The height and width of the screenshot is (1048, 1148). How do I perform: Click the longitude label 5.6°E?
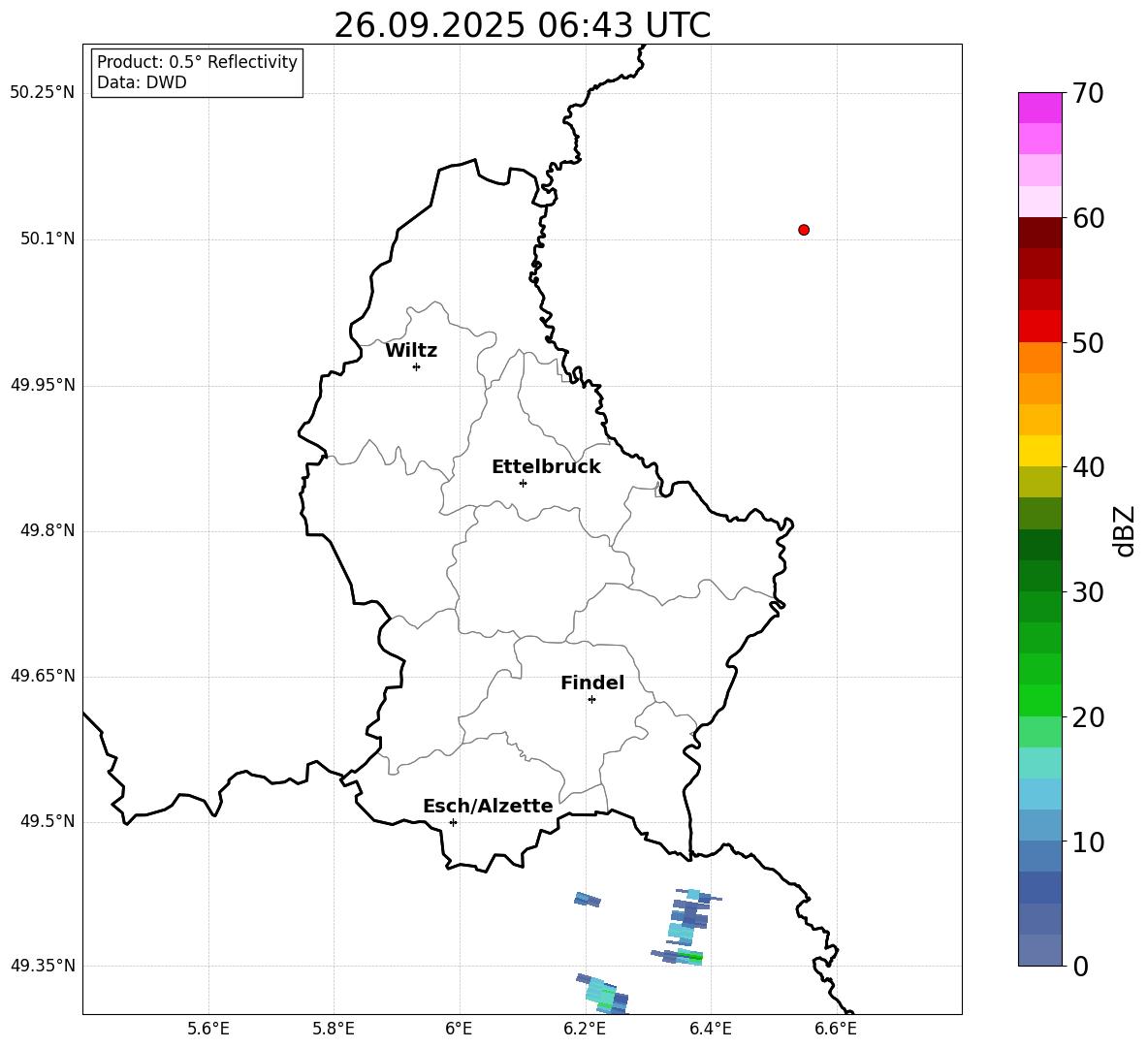(207, 1029)
